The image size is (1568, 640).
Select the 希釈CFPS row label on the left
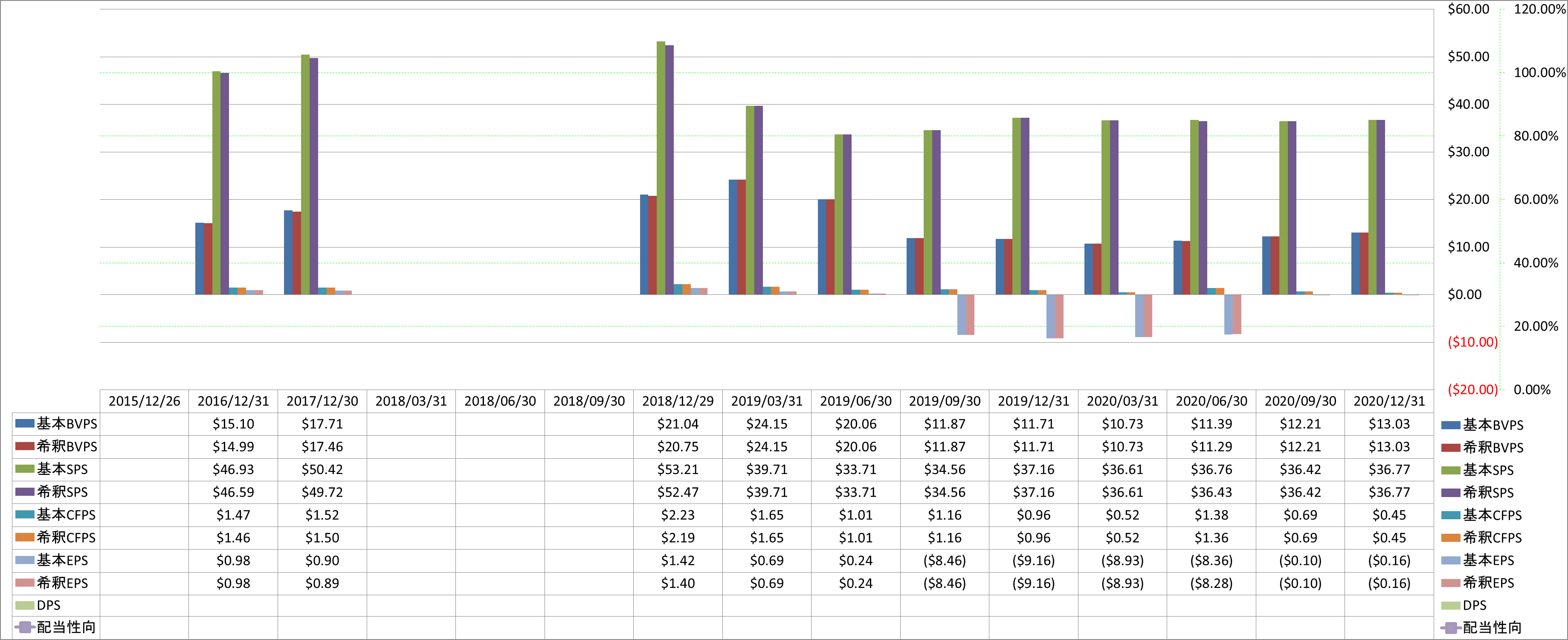[x=67, y=537]
